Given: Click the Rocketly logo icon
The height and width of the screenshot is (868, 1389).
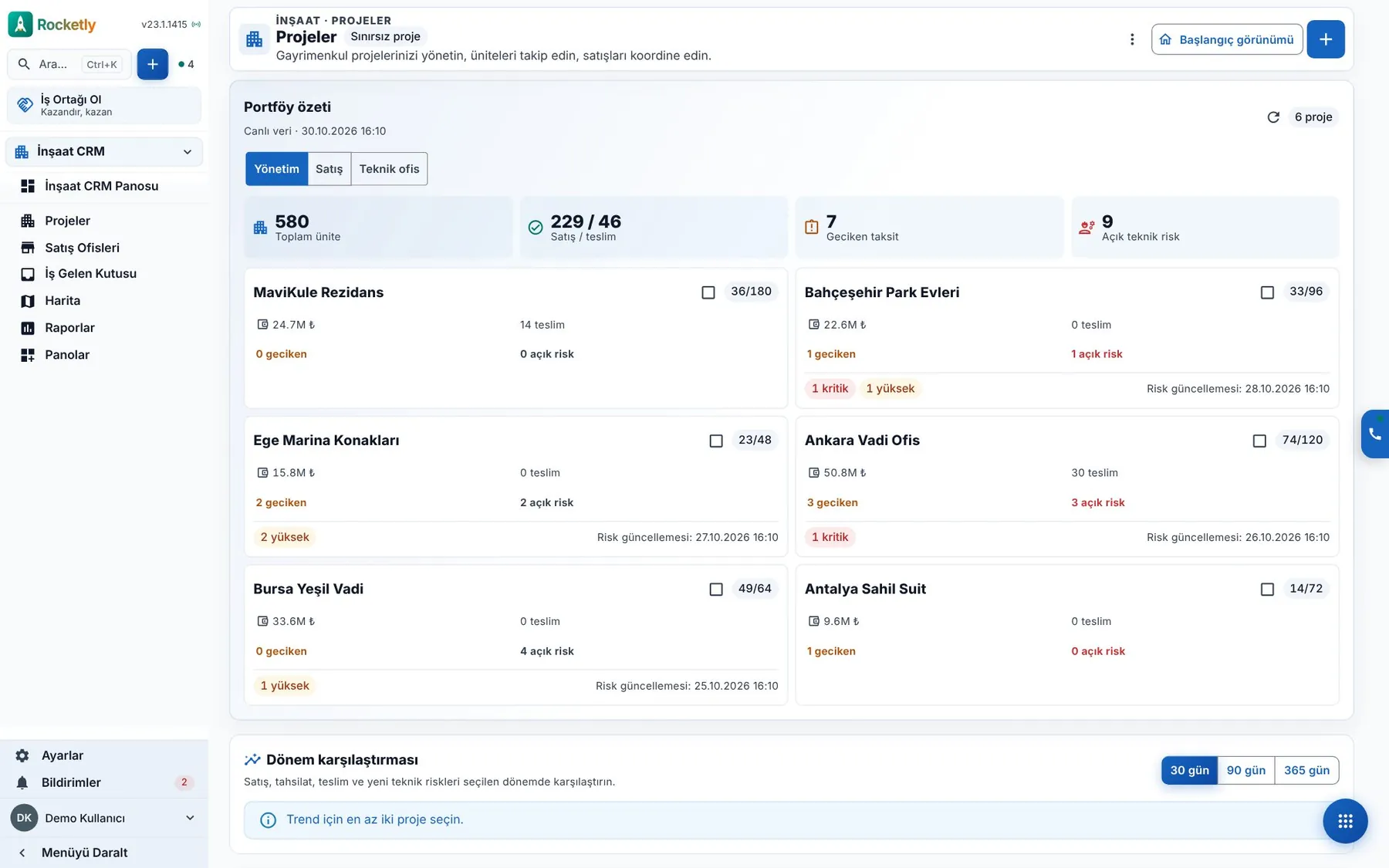Looking at the screenshot, I should point(20,24).
